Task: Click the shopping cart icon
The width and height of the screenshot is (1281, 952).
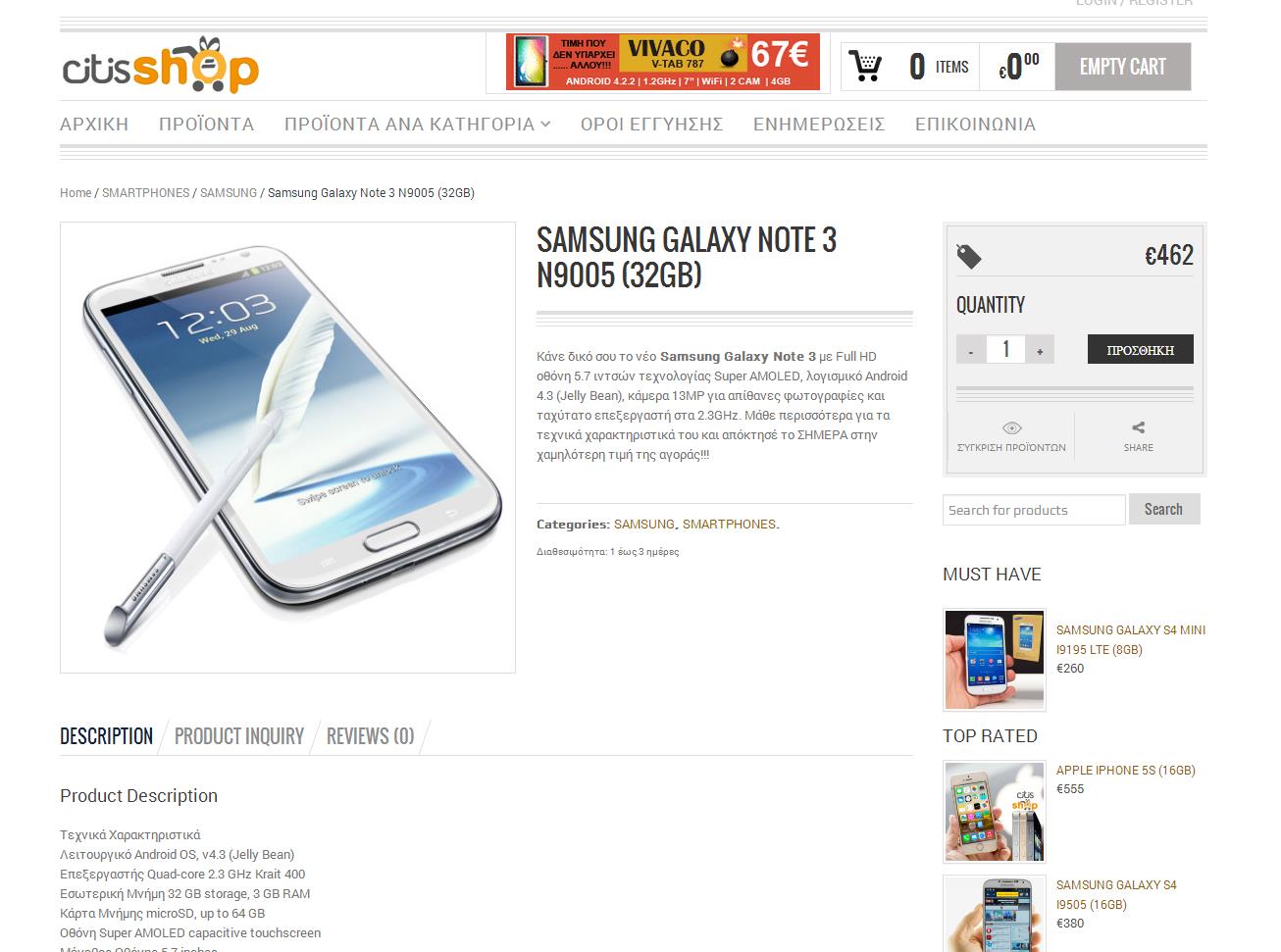Action: click(x=865, y=67)
